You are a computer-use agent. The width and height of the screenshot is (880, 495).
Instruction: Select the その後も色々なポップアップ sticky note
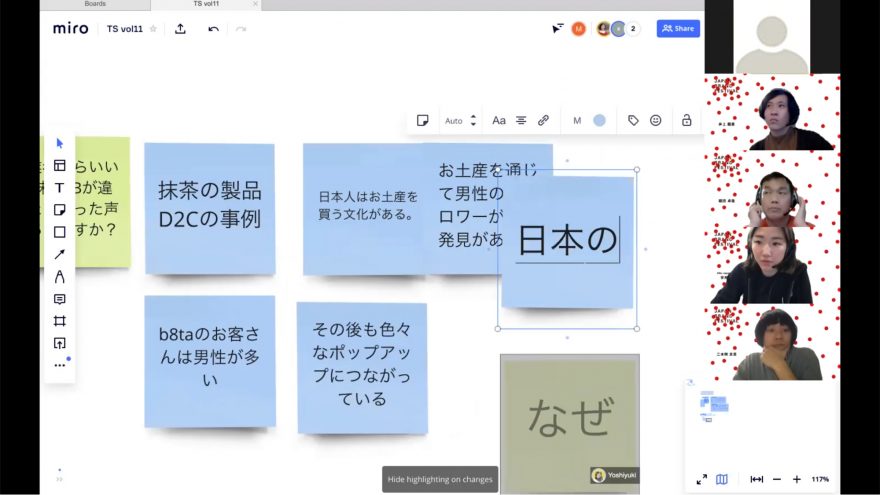pyautogui.click(x=362, y=368)
